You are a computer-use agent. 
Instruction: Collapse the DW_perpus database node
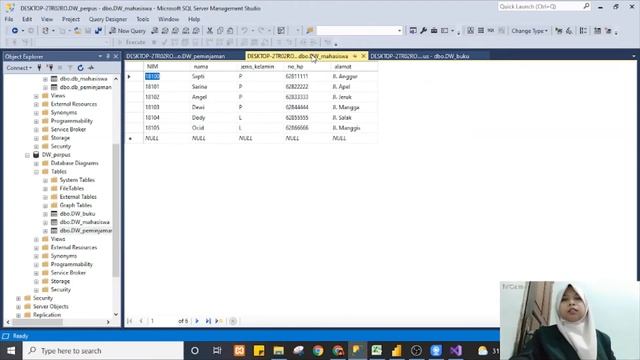pos(27,155)
